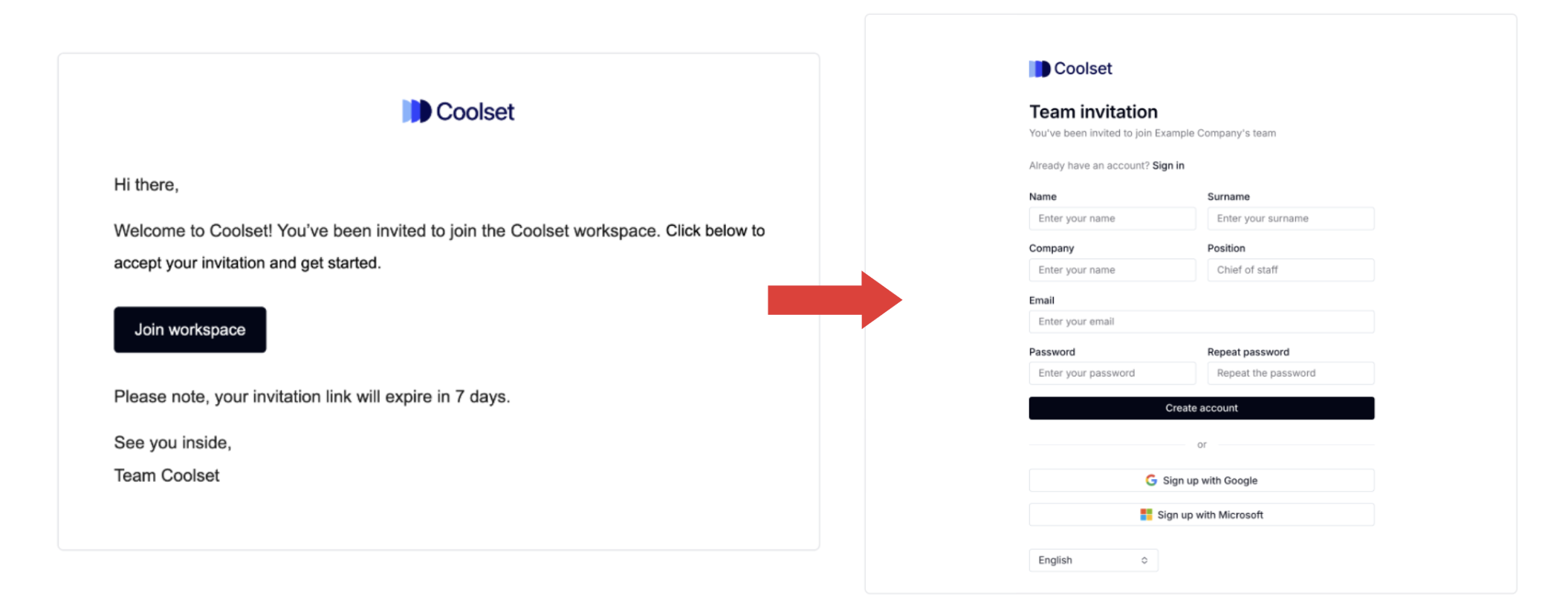The height and width of the screenshot is (609, 1568).
Task: Follow the Sign in link
Action: coord(1168,166)
